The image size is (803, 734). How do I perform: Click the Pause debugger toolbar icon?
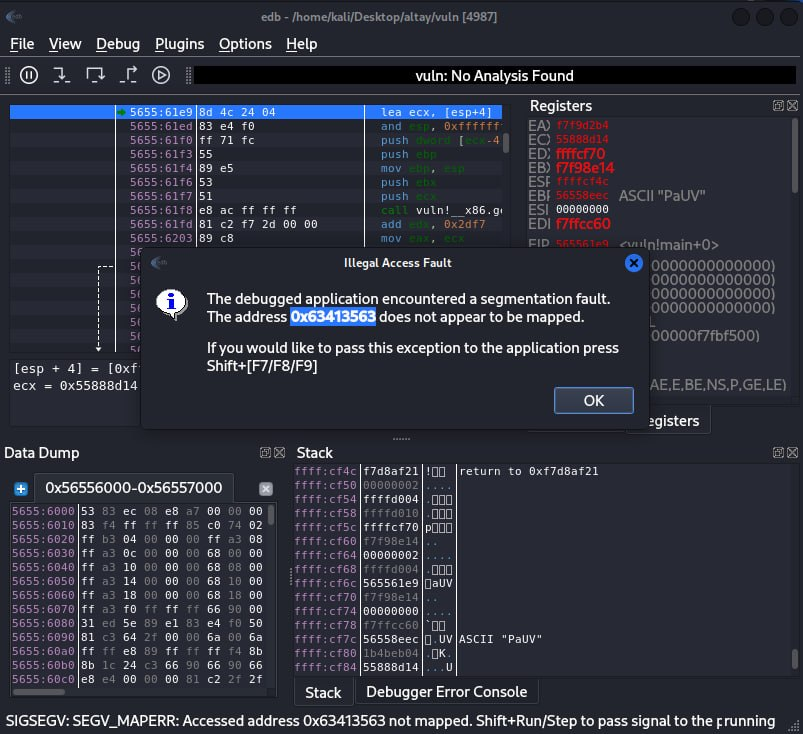pyautogui.click(x=29, y=75)
